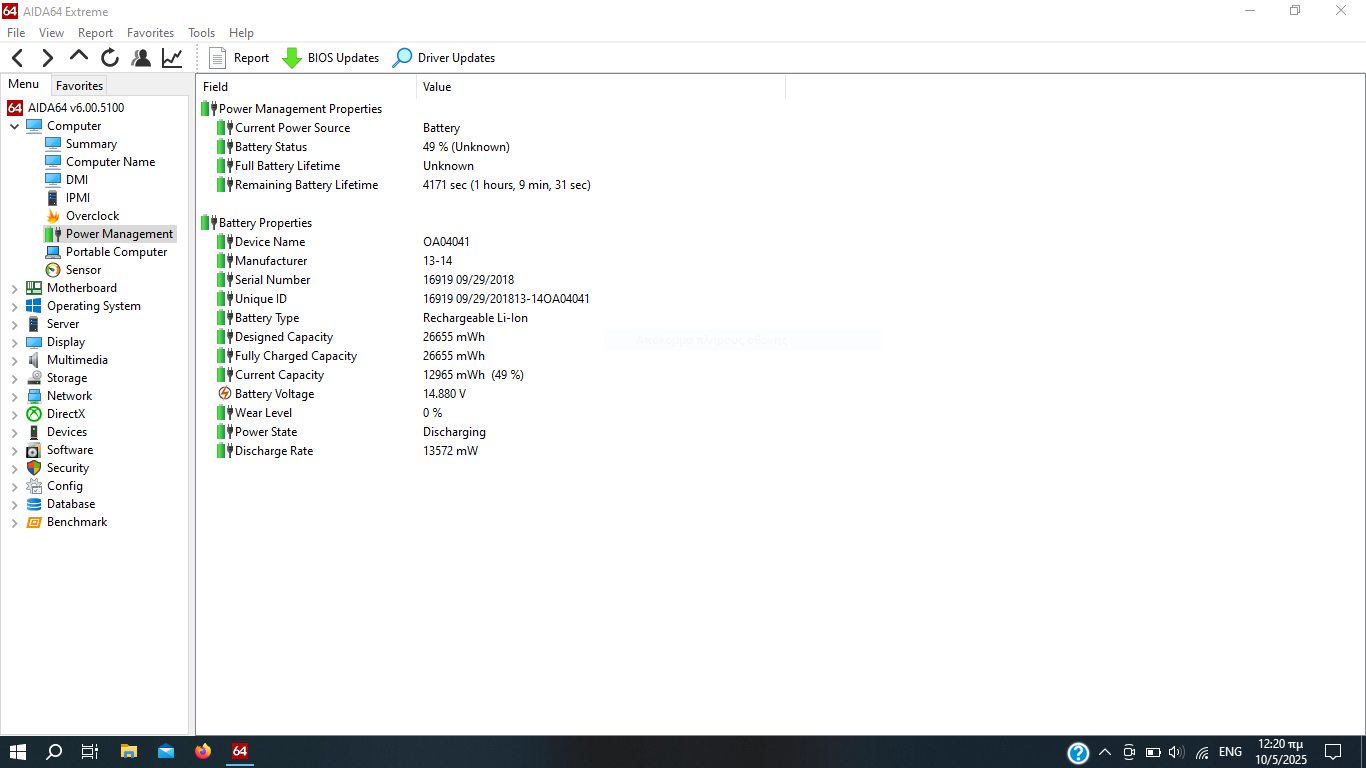Select IPMI in the tree
This screenshot has height=768, width=1366.
point(77,198)
